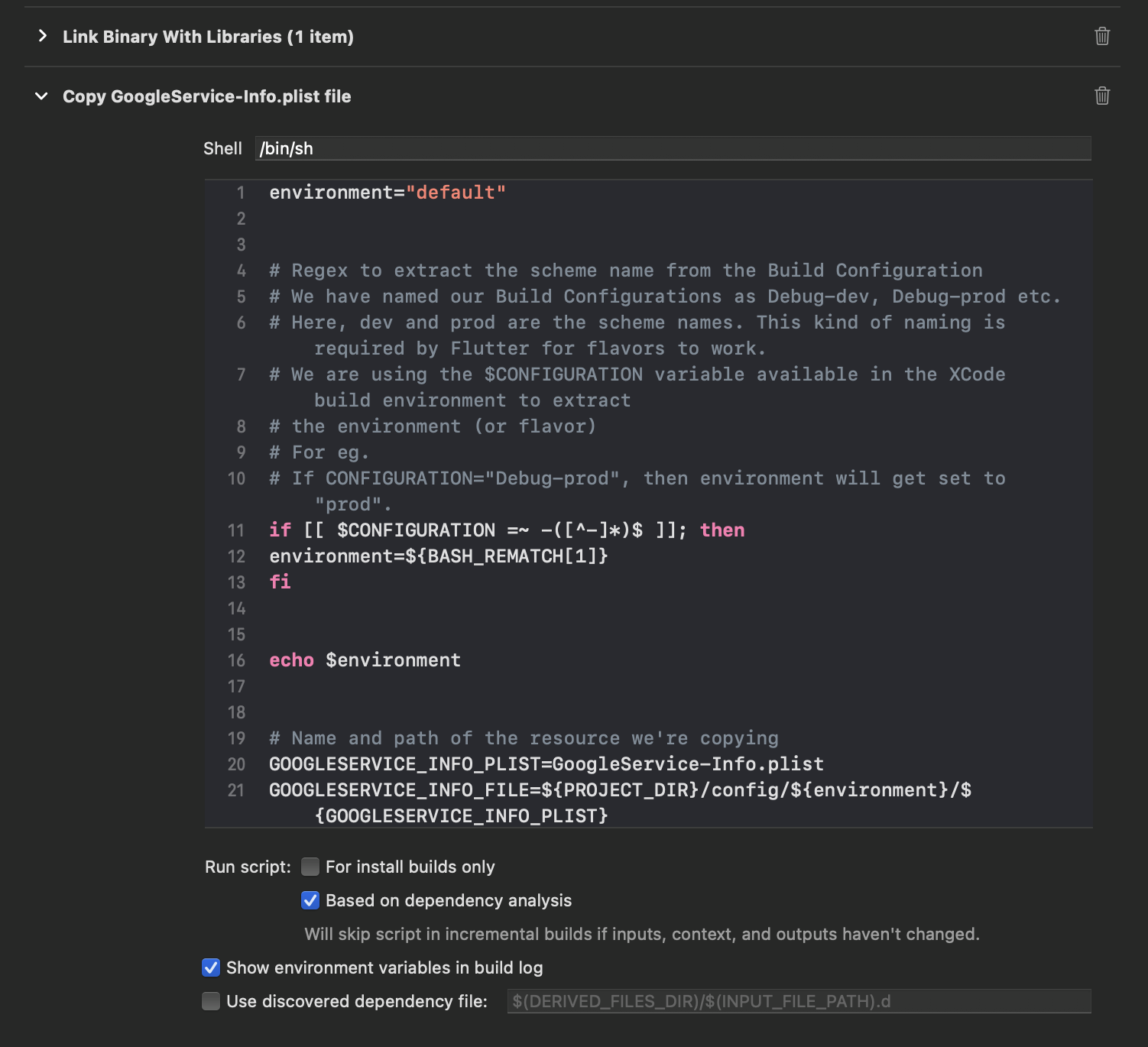Enable Use discovered dependency file
This screenshot has height=1047, width=1148.
coord(210,1000)
